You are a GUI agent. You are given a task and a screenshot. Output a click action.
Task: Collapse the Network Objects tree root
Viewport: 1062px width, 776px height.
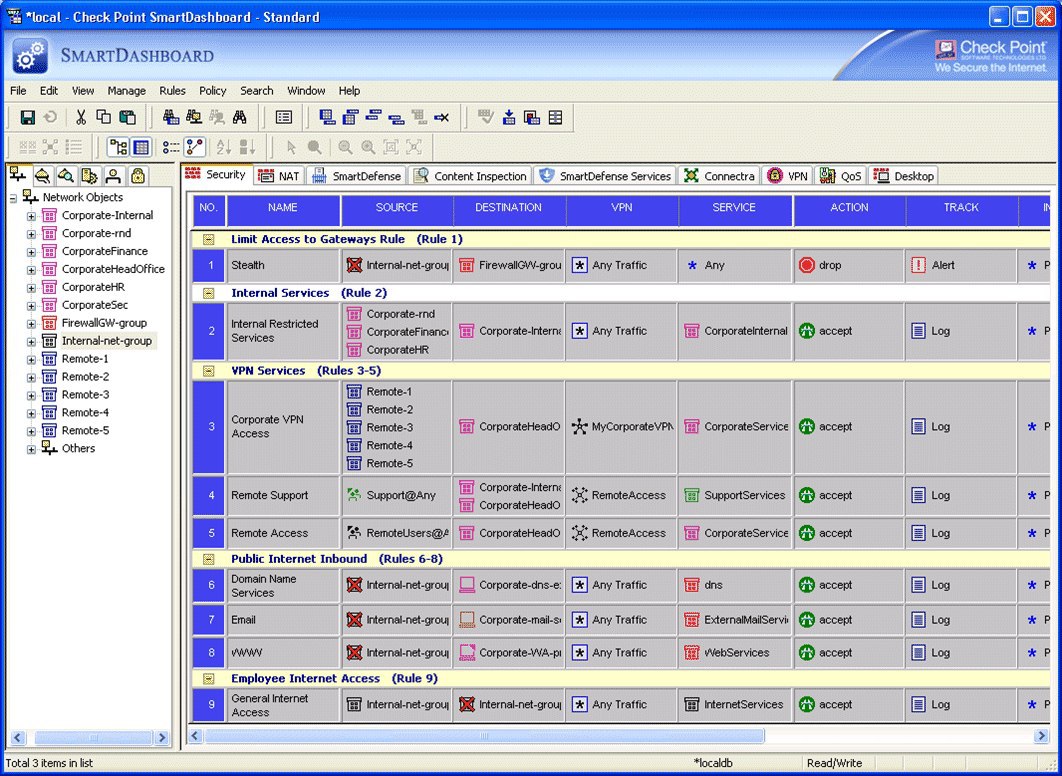click(13, 198)
